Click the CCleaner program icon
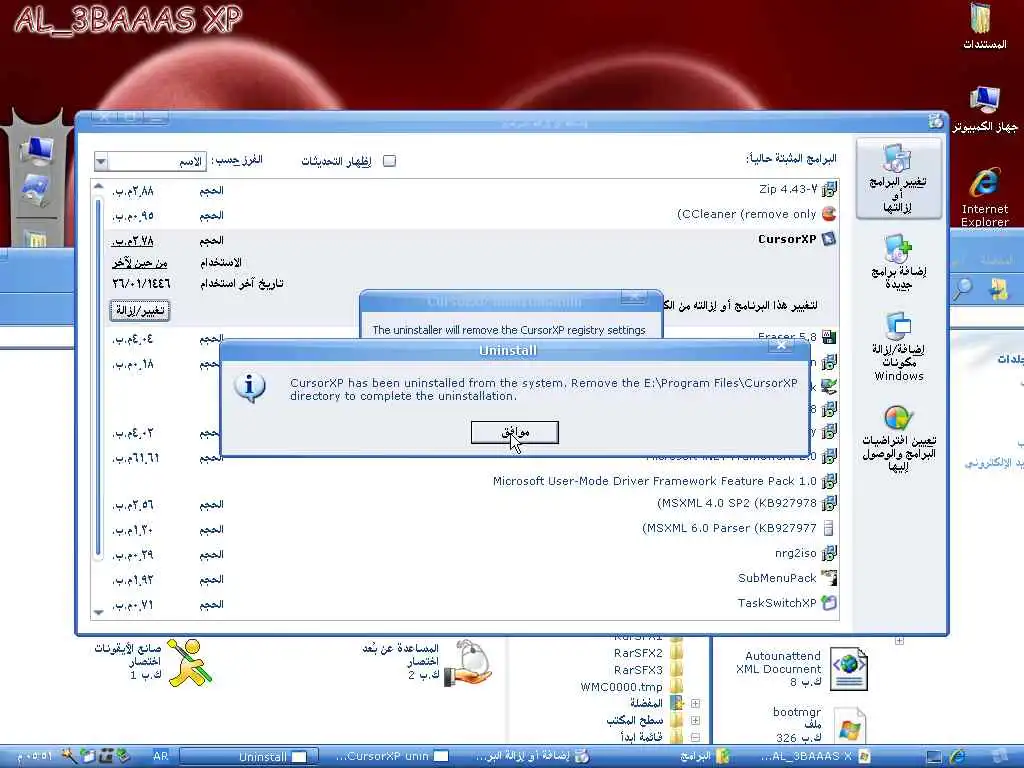Image resolution: width=1024 pixels, height=768 pixels. [829, 214]
